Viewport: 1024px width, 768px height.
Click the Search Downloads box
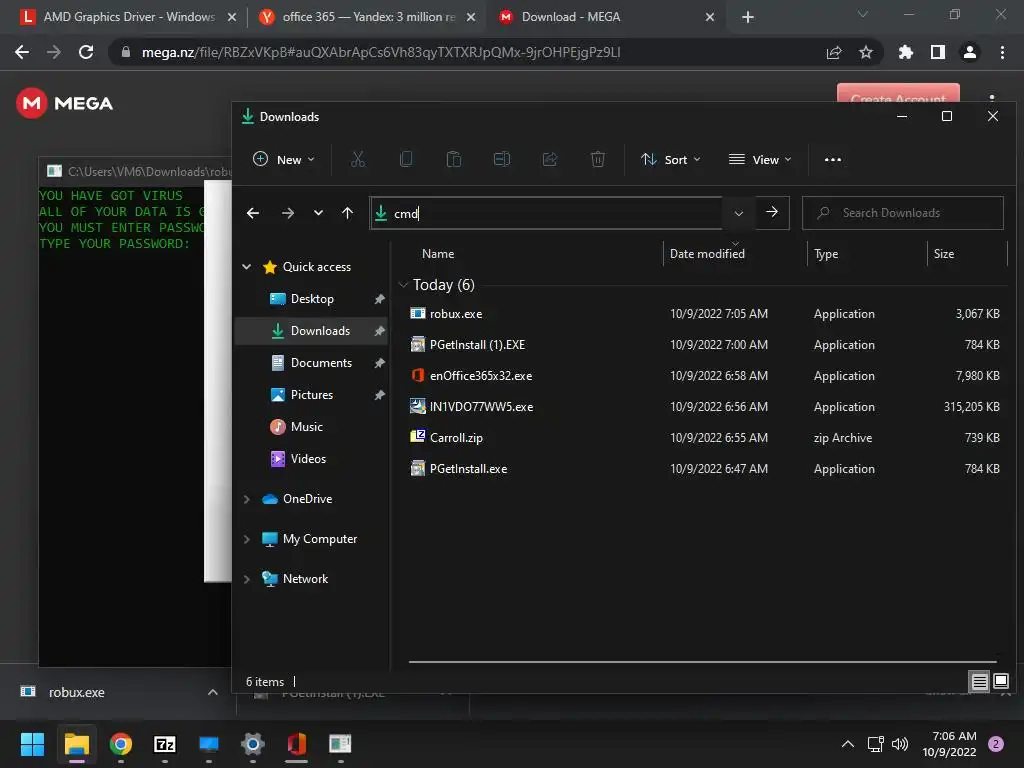pyautogui.click(x=903, y=213)
